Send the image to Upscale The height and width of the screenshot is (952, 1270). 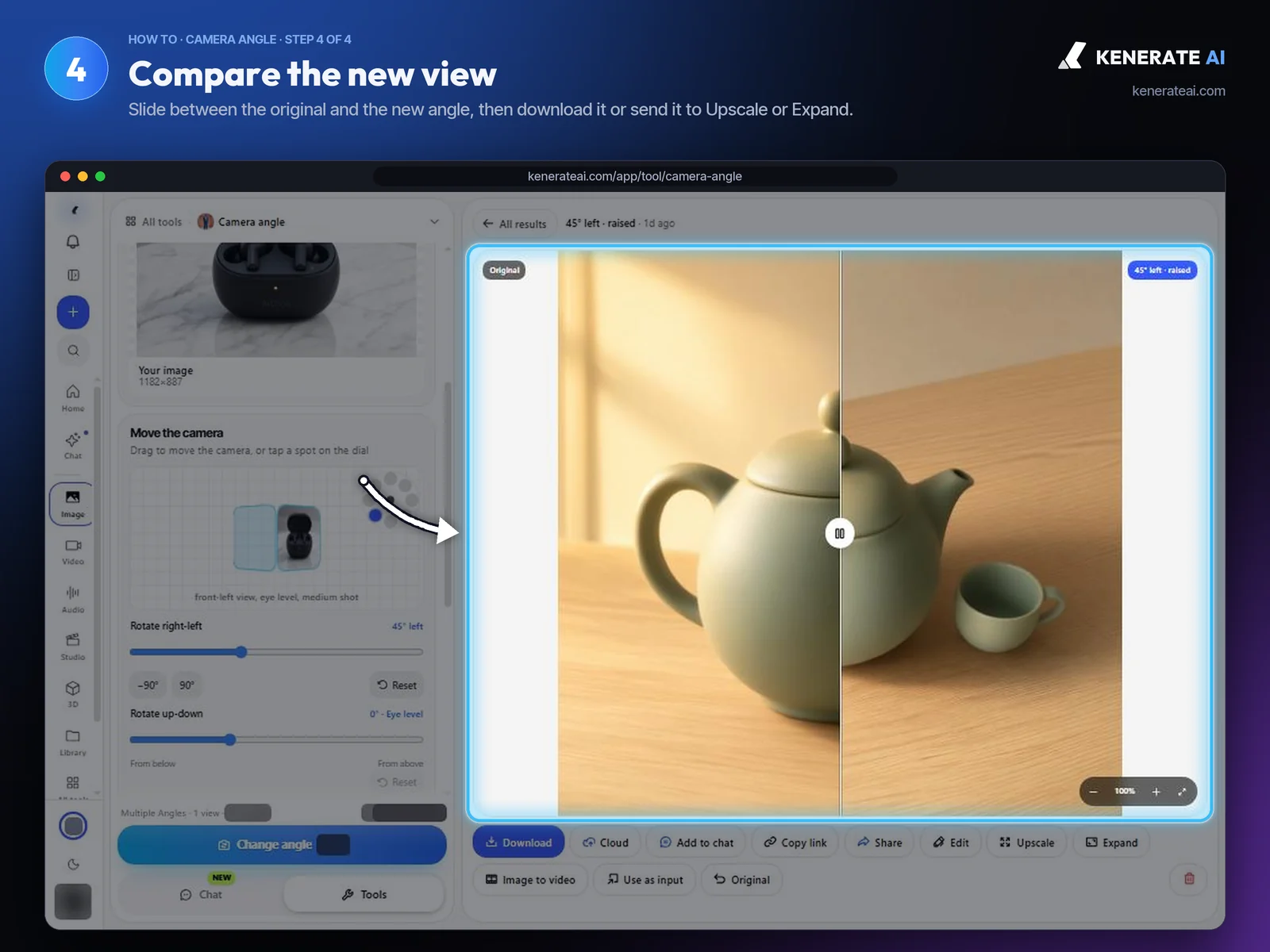pyautogui.click(x=1027, y=843)
